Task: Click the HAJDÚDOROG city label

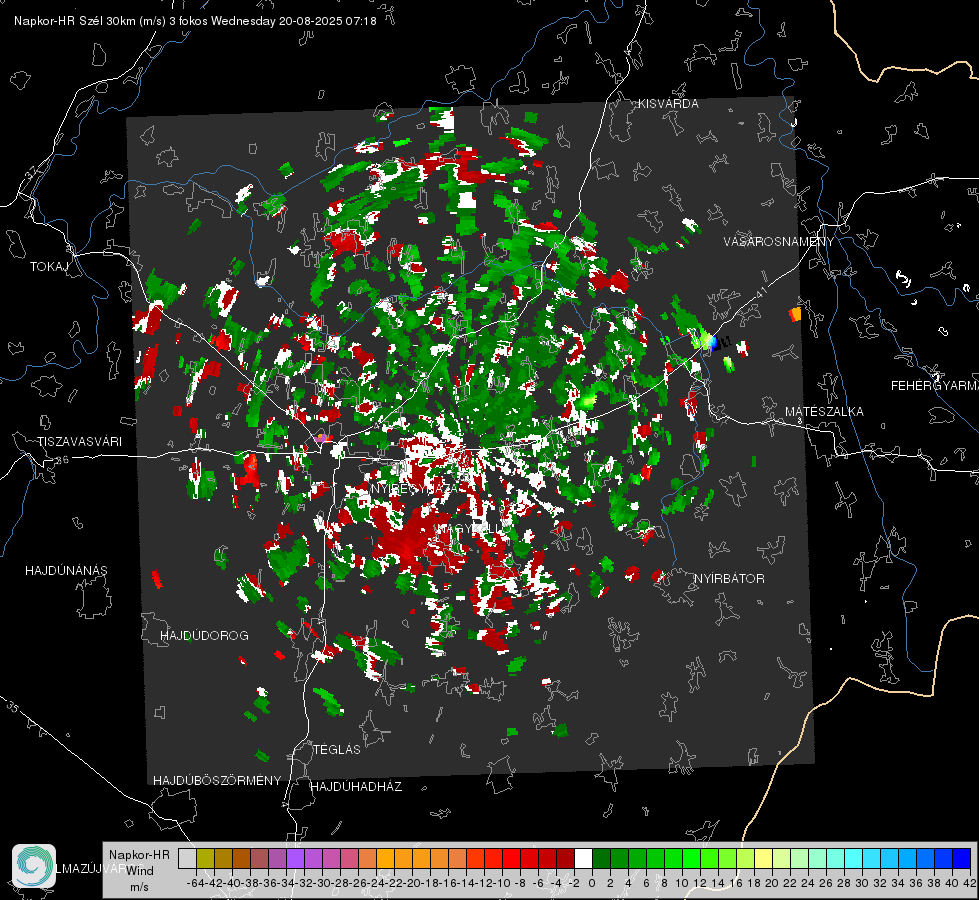Action: tap(204, 636)
